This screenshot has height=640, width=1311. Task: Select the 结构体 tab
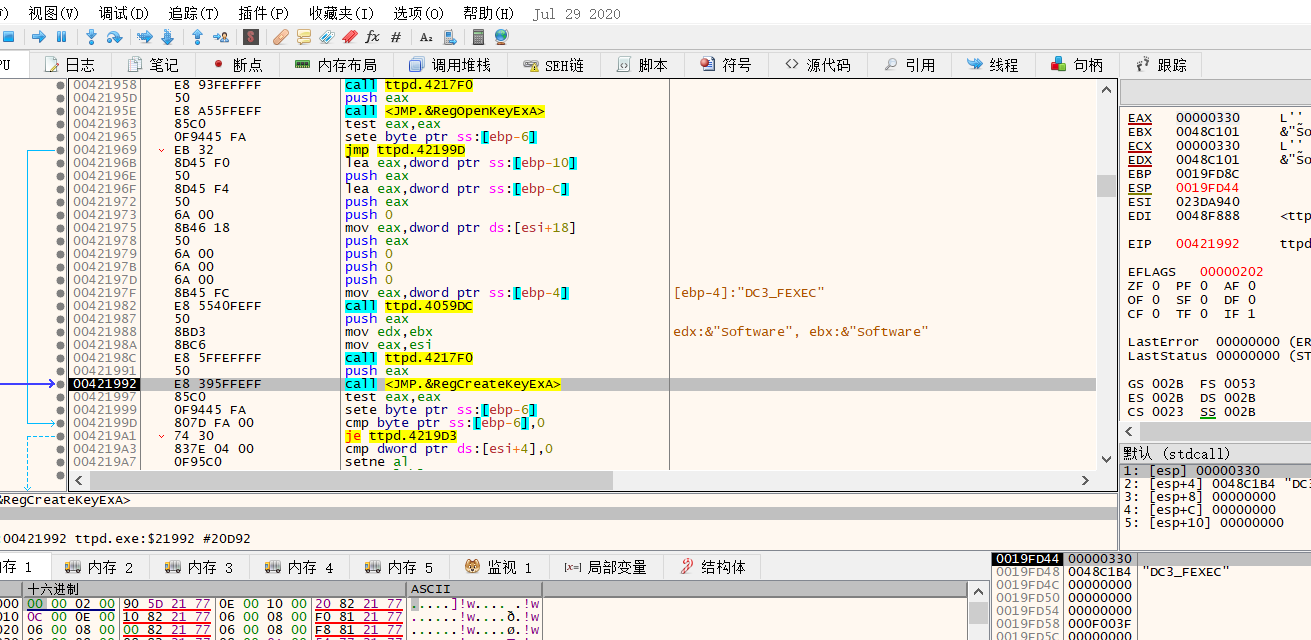713,567
